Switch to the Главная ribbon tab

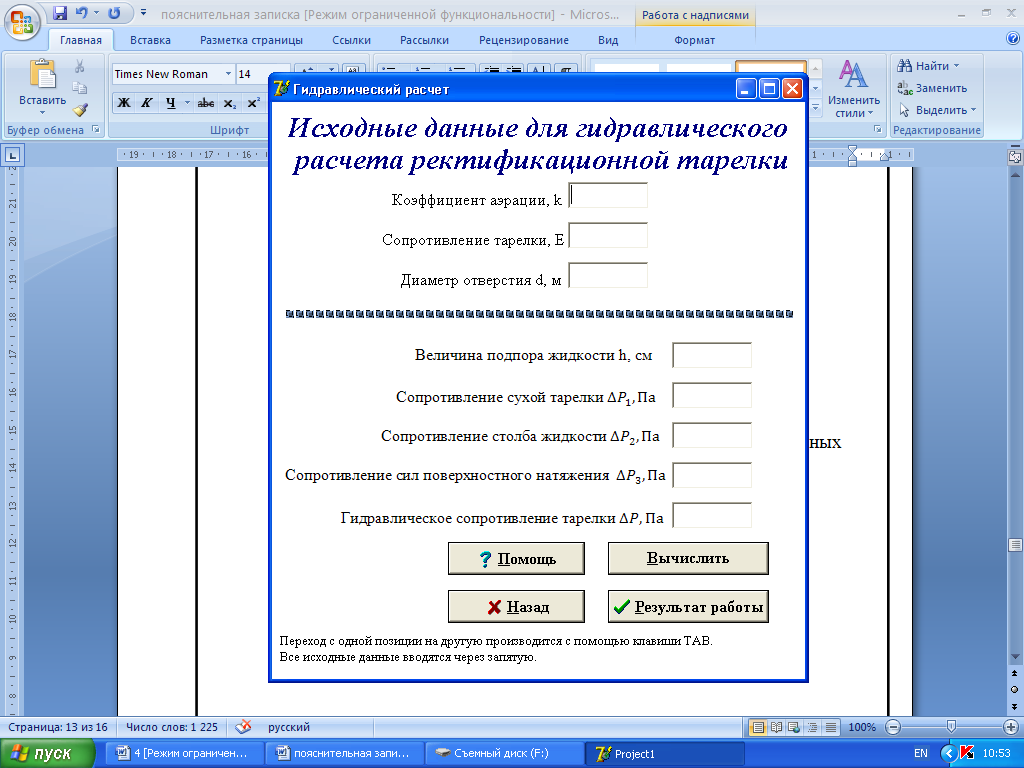(x=81, y=40)
